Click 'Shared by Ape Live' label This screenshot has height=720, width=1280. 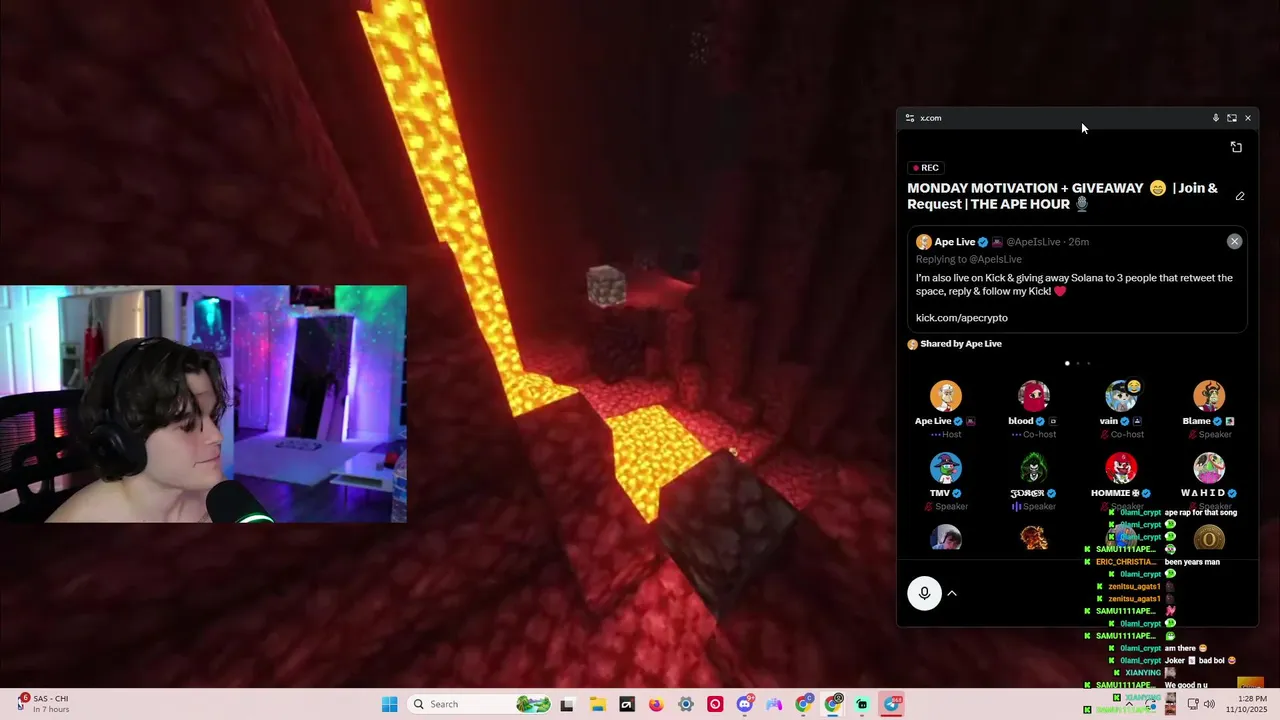pos(960,344)
